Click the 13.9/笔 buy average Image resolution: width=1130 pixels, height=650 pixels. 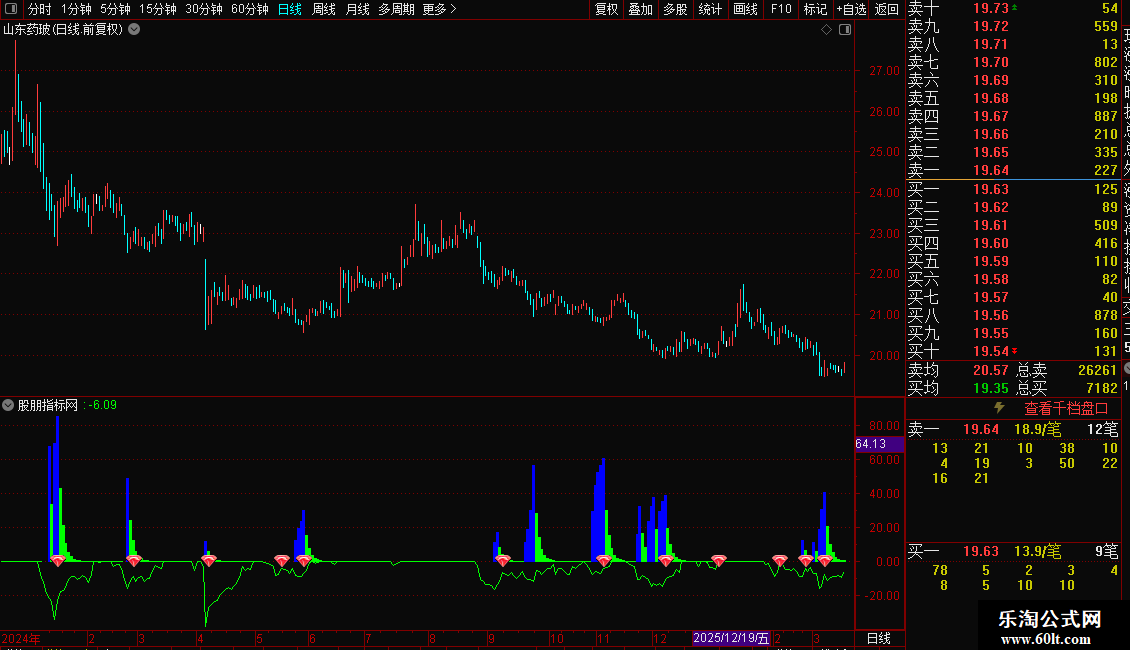point(1038,551)
